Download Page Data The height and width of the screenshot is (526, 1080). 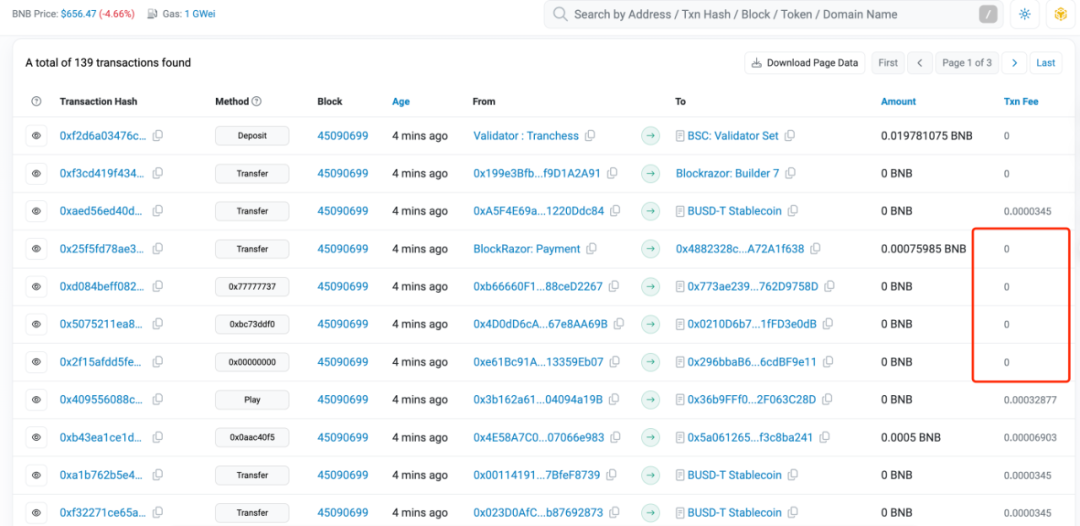point(804,63)
